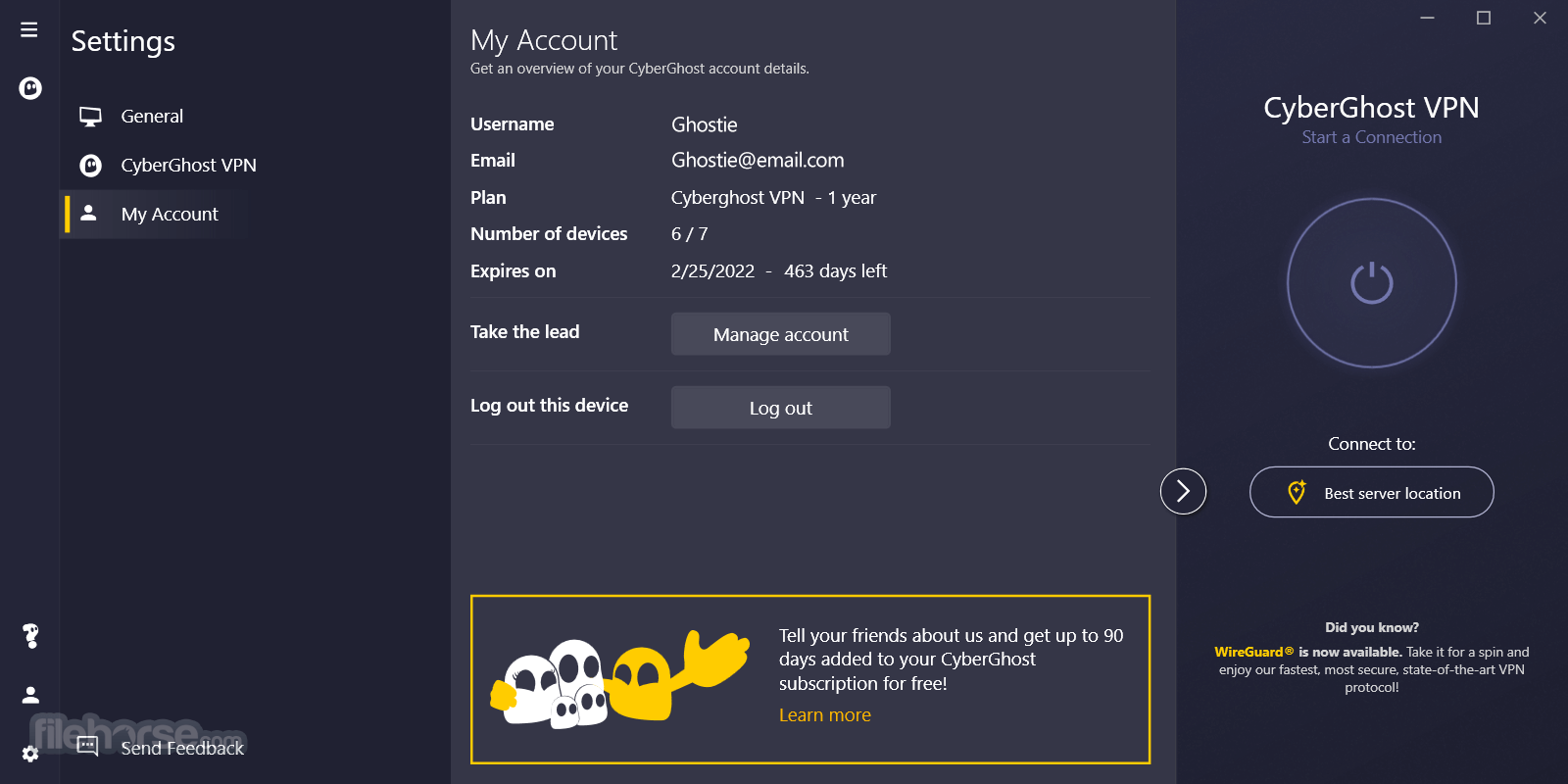
Task: Click the devices count 6 / 7
Action: (689, 234)
